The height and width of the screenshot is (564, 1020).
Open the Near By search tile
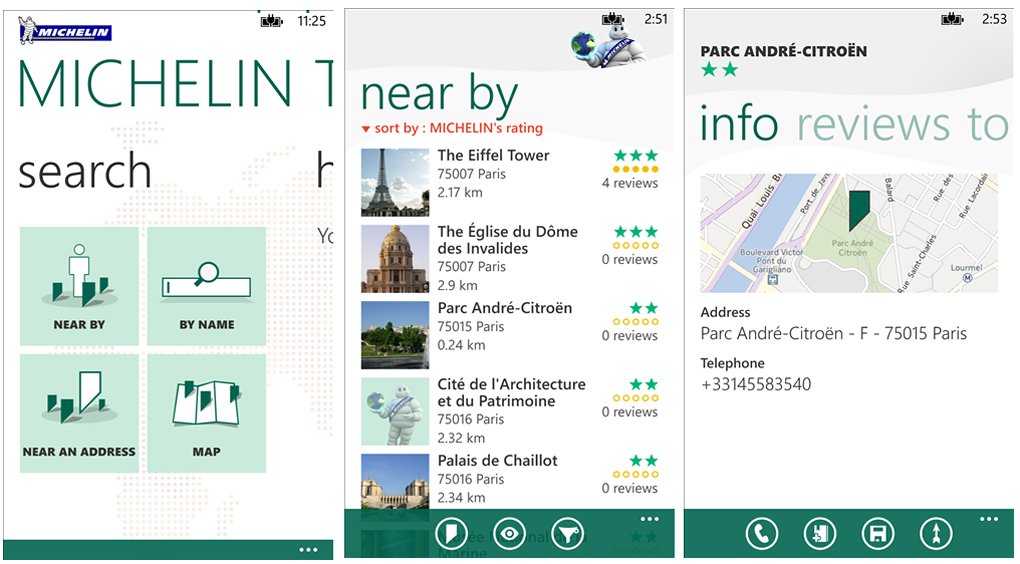(x=79, y=286)
